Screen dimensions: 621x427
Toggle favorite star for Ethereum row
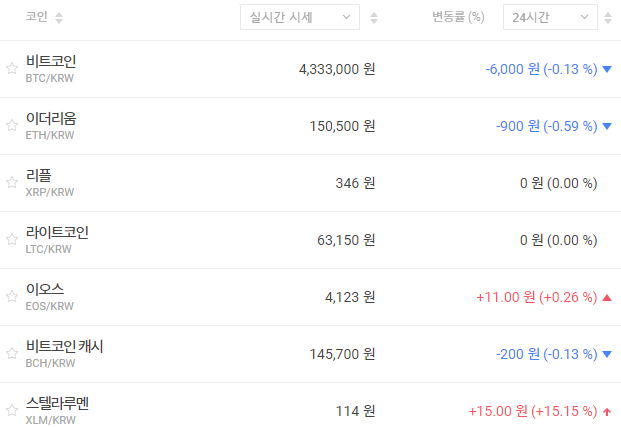[x=12, y=126]
